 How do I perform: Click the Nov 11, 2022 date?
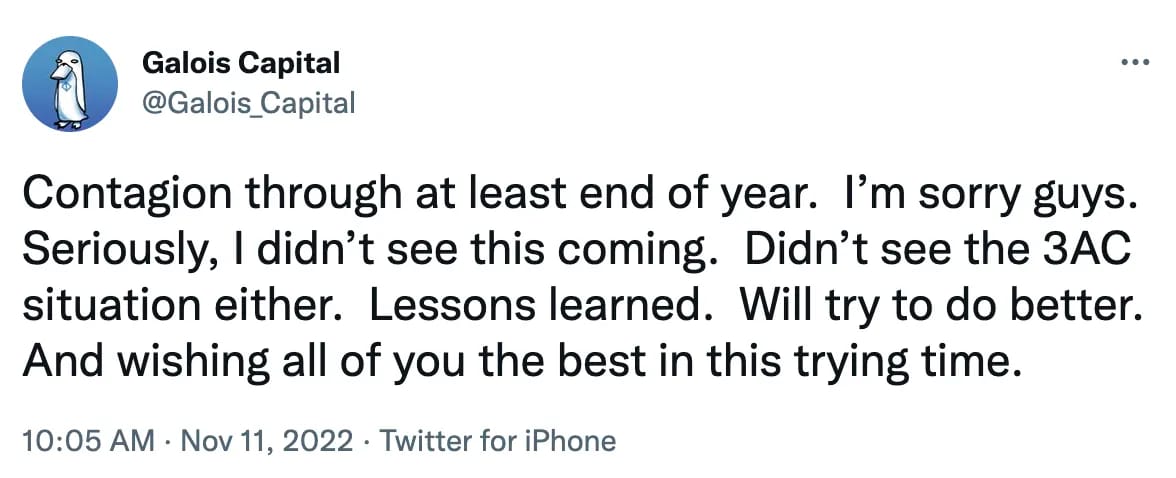(x=267, y=440)
